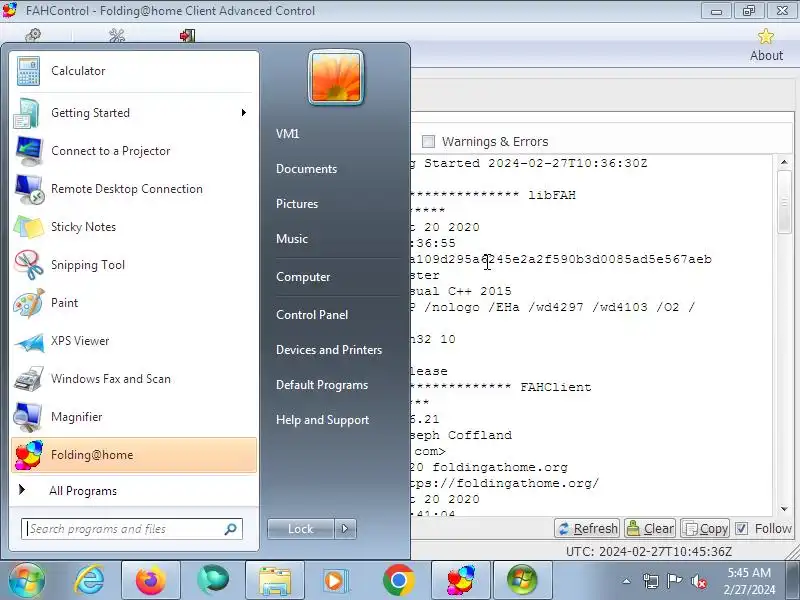
Task: Click the log scrollbar down arrow
Action: tap(784, 509)
